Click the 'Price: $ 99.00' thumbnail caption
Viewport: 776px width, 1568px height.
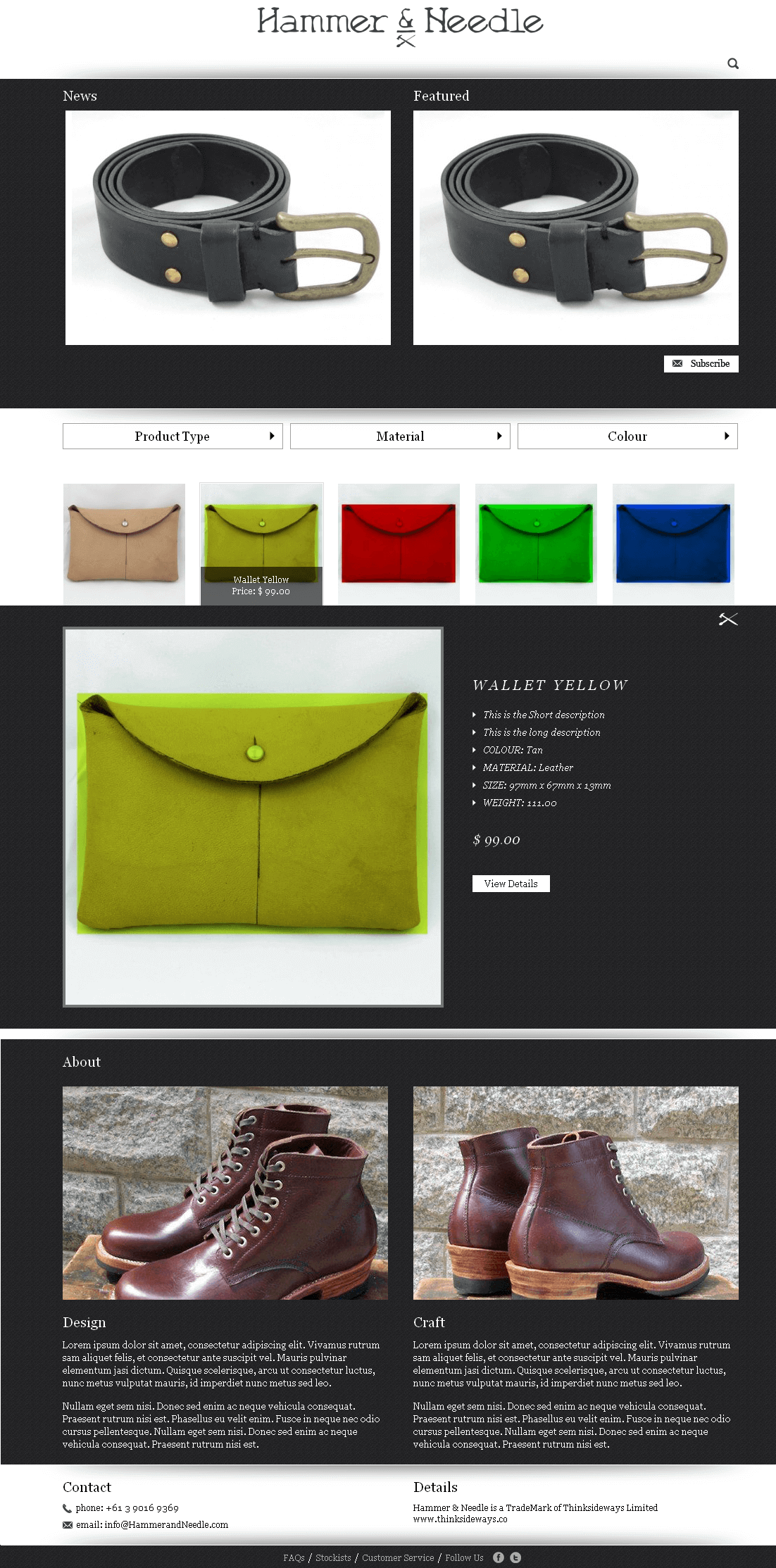261,591
